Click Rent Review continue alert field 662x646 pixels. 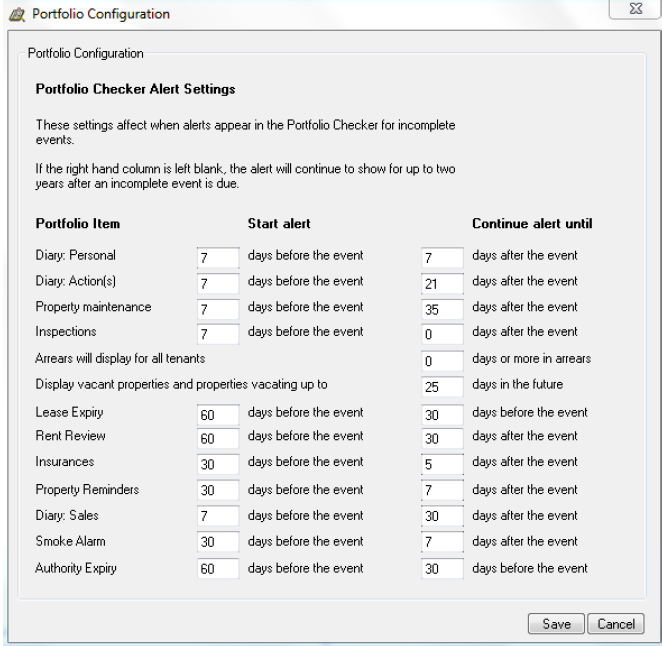coord(443,439)
